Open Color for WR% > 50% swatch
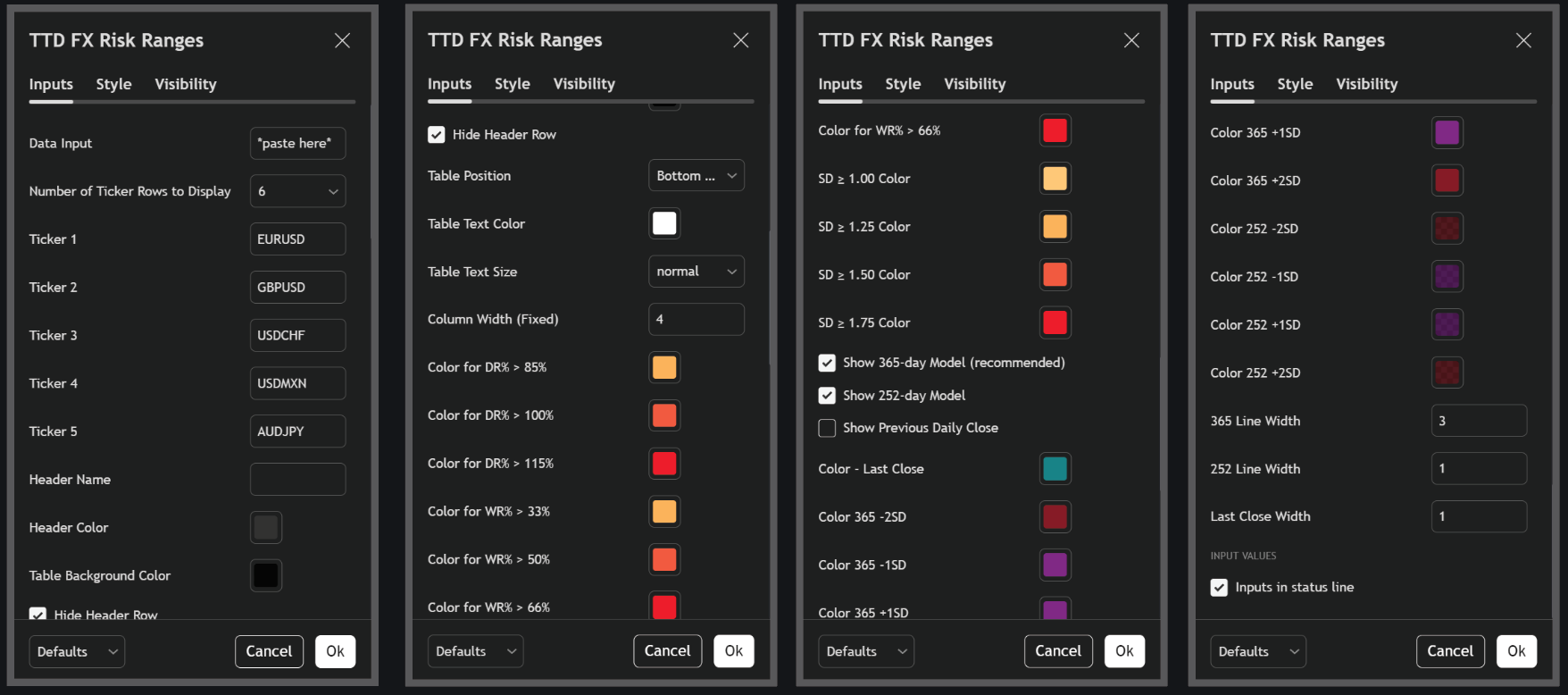This screenshot has width=1568, height=695. click(664, 560)
